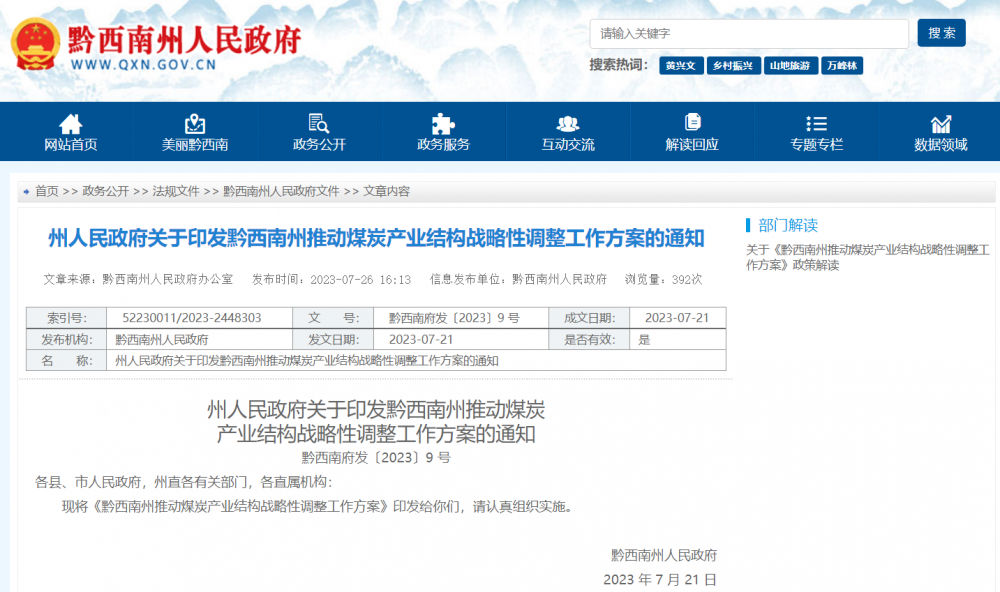Click the document icon above 解读回应

[692, 122]
